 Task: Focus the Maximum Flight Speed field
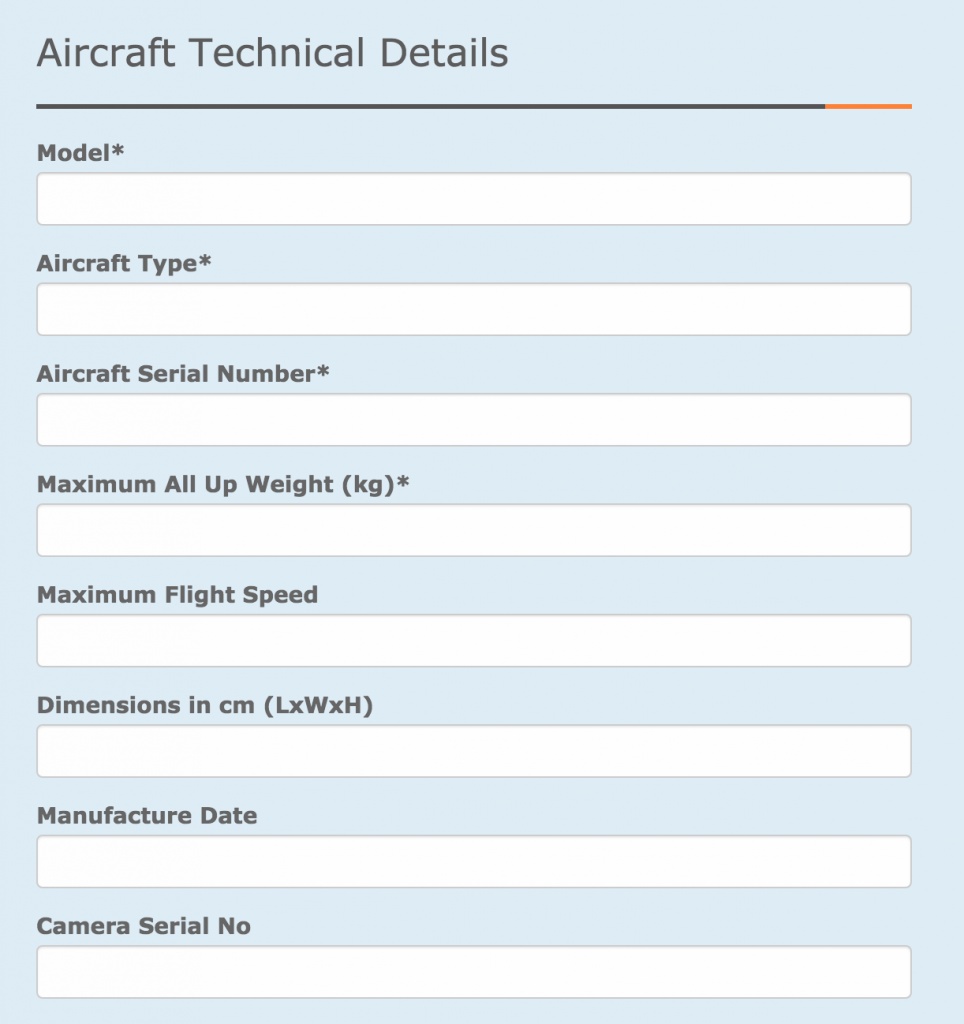coord(473,641)
